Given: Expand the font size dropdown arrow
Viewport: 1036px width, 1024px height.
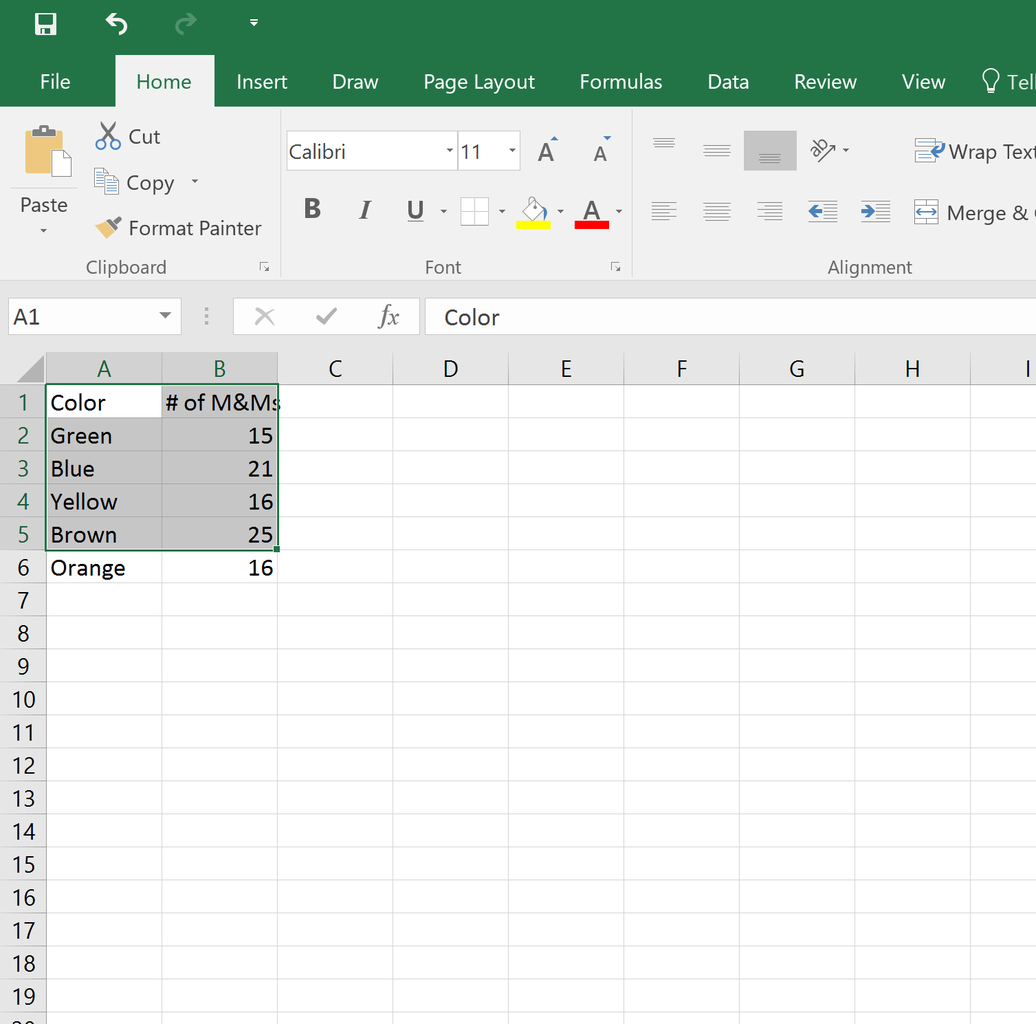Looking at the screenshot, I should pyautogui.click(x=512, y=151).
